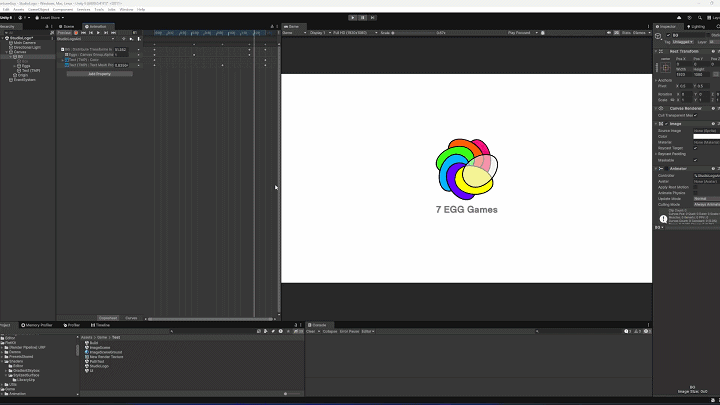This screenshot has height=405, width=720.
Task: Select Directional Light in the Hierarchy
Action: pos(27,47)
